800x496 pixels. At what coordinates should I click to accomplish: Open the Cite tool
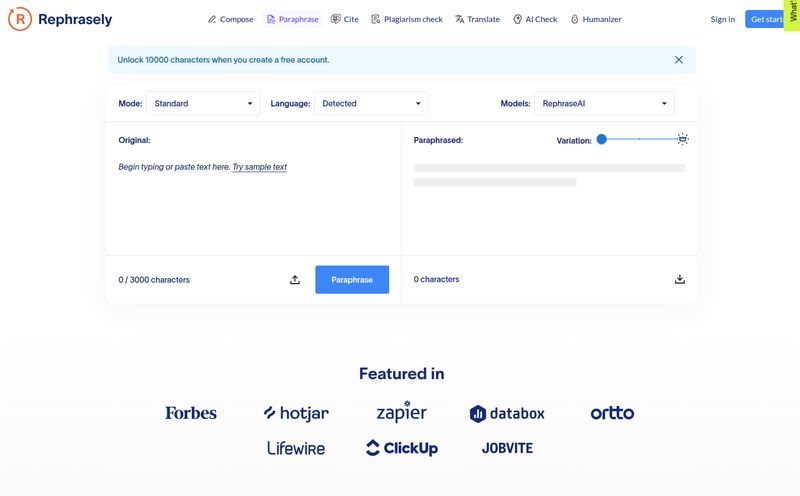tap(345, 19)
